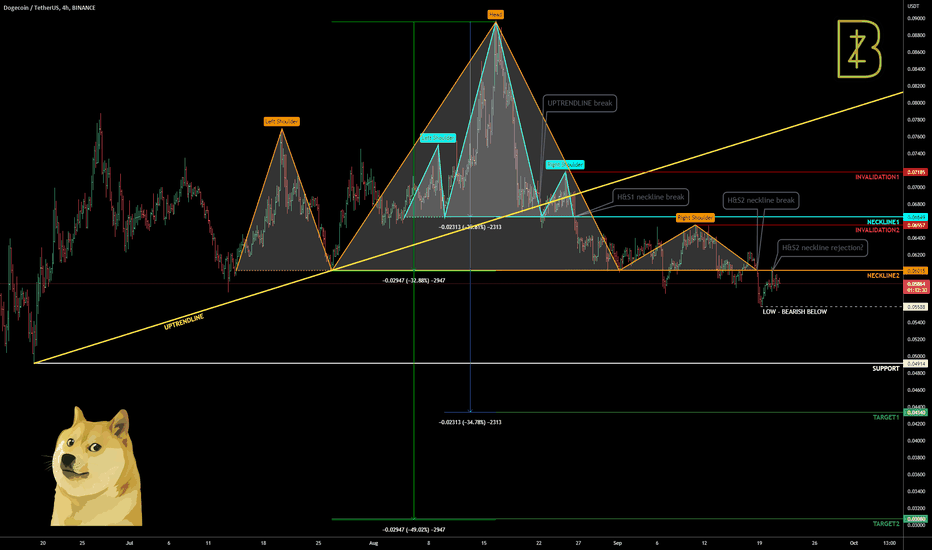Click the "-0.02947 (-32.88%) -2947" measurement text
This screenshot has width=932, height=550.
(x=414, y=280)
